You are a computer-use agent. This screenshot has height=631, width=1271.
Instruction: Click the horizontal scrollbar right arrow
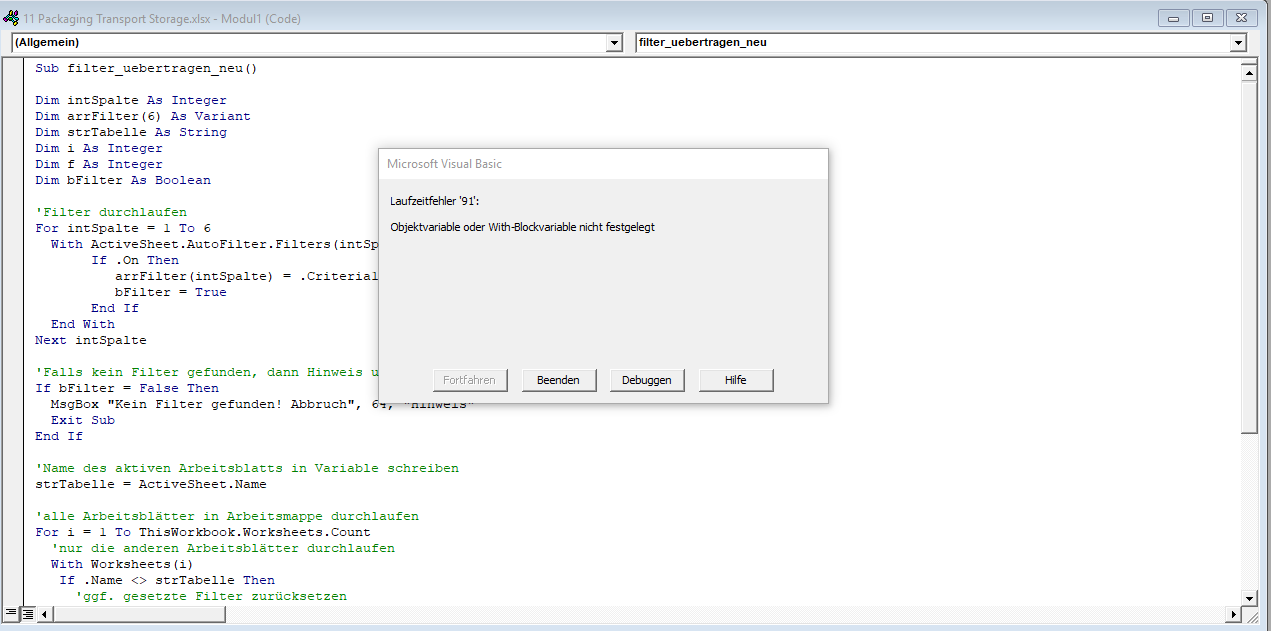[x=1232, y=612]
